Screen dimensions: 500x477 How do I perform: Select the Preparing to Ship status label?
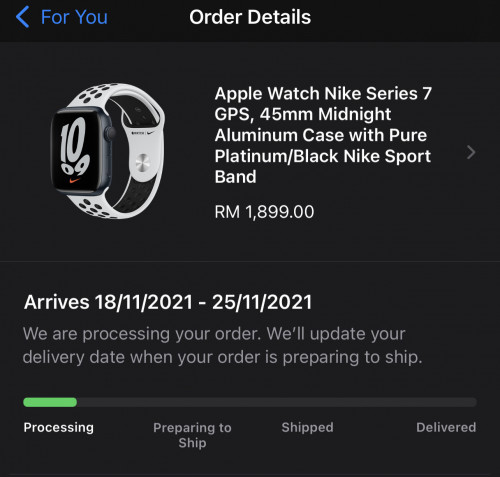point(192,435)
